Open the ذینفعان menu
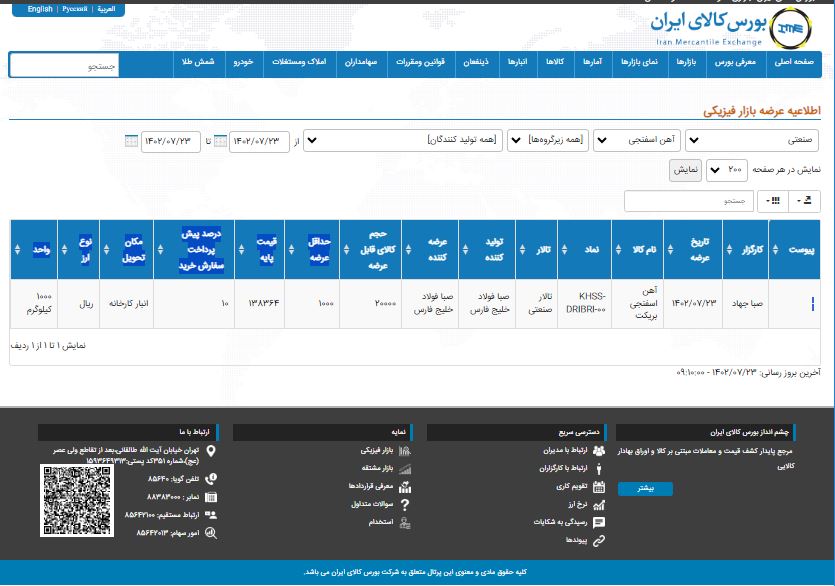Viewport: 835px width, 586px height. (476, 62)
